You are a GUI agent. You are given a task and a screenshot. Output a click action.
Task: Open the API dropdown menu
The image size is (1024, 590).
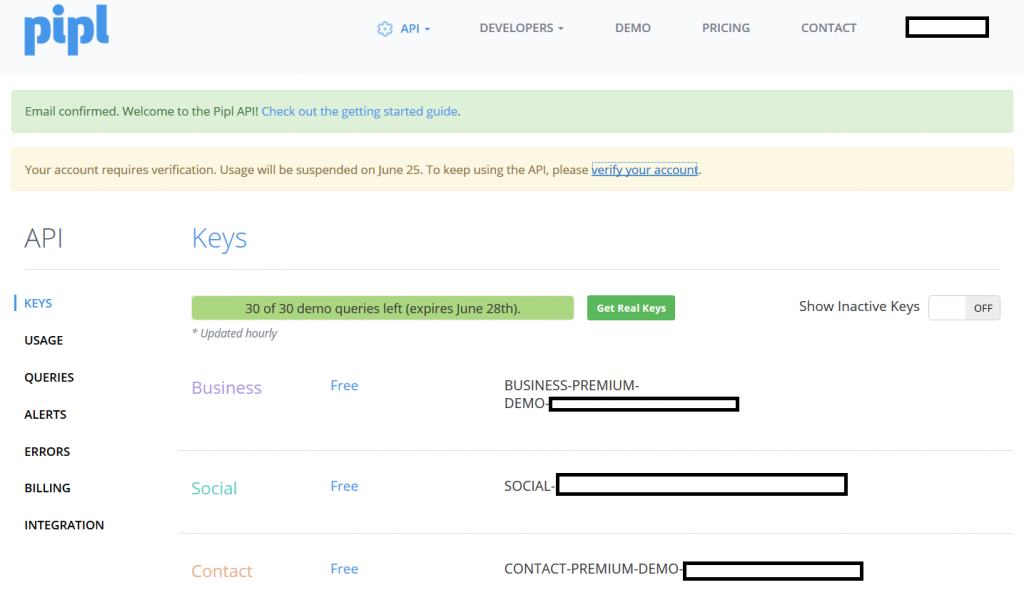[x=415, y=29]
